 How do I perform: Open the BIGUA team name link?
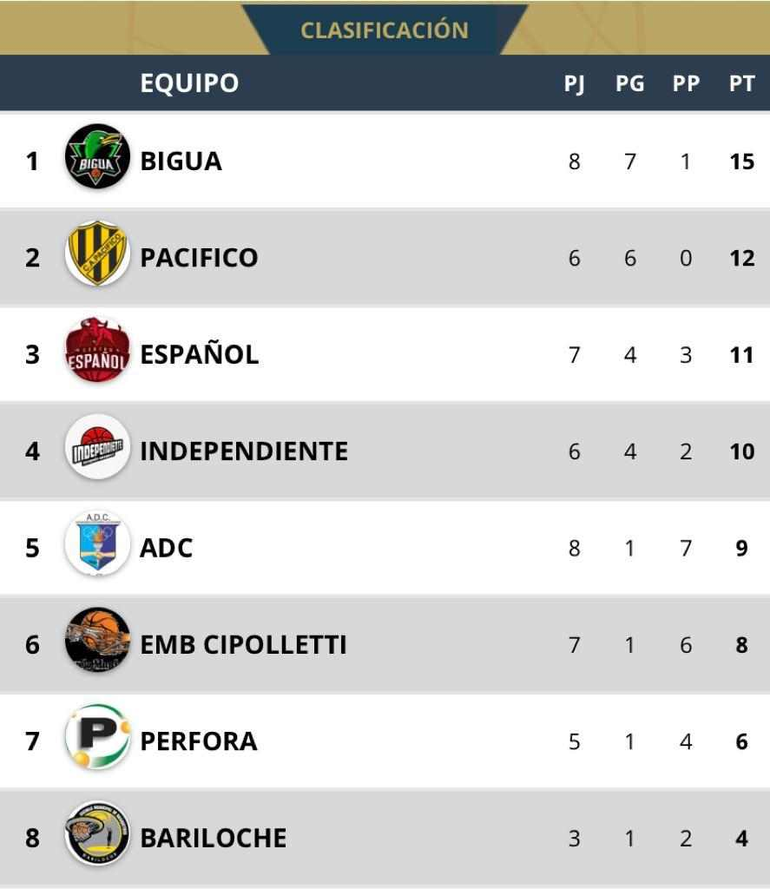pos(181,161)
